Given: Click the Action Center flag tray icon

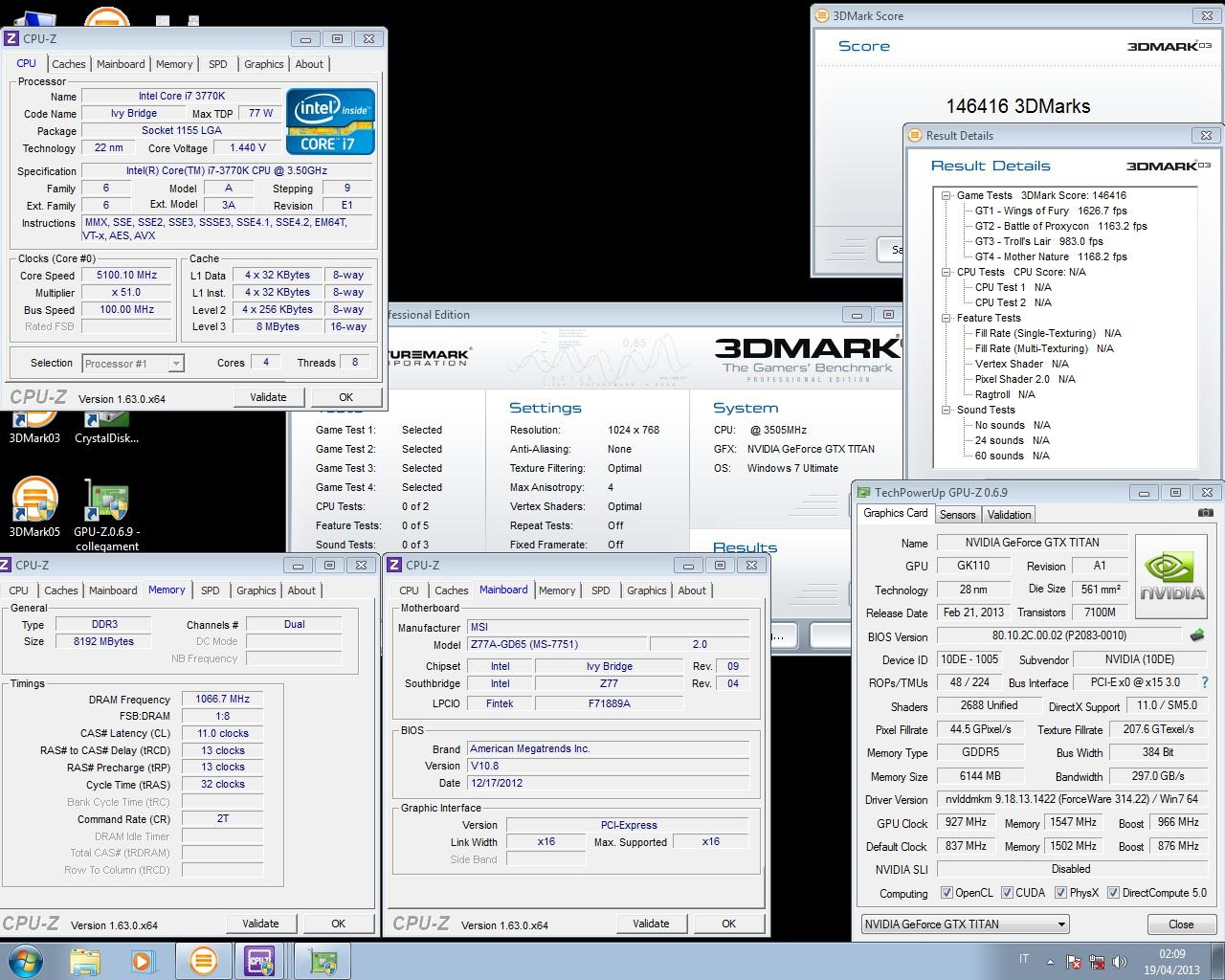Looking at the screenshot, I should pyautogui.click(x=1074, y=962).
